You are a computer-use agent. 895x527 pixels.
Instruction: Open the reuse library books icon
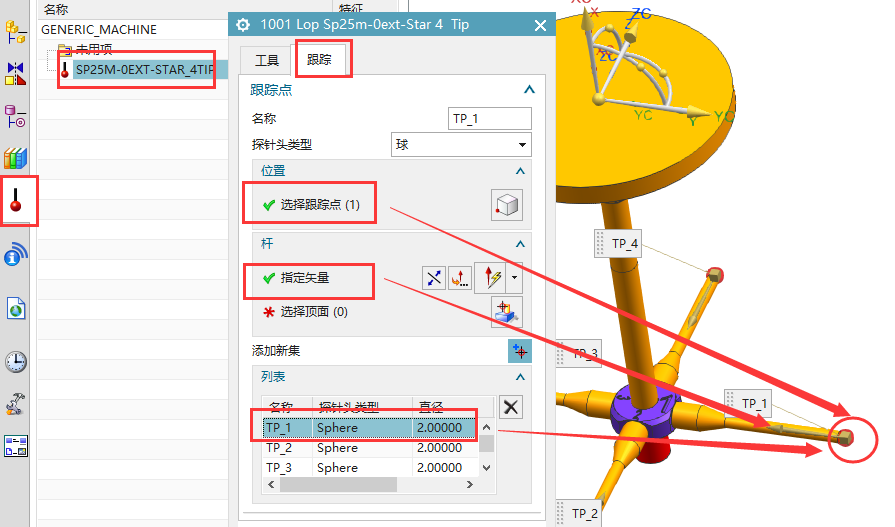pyautogui.click(x=15, y=158)
